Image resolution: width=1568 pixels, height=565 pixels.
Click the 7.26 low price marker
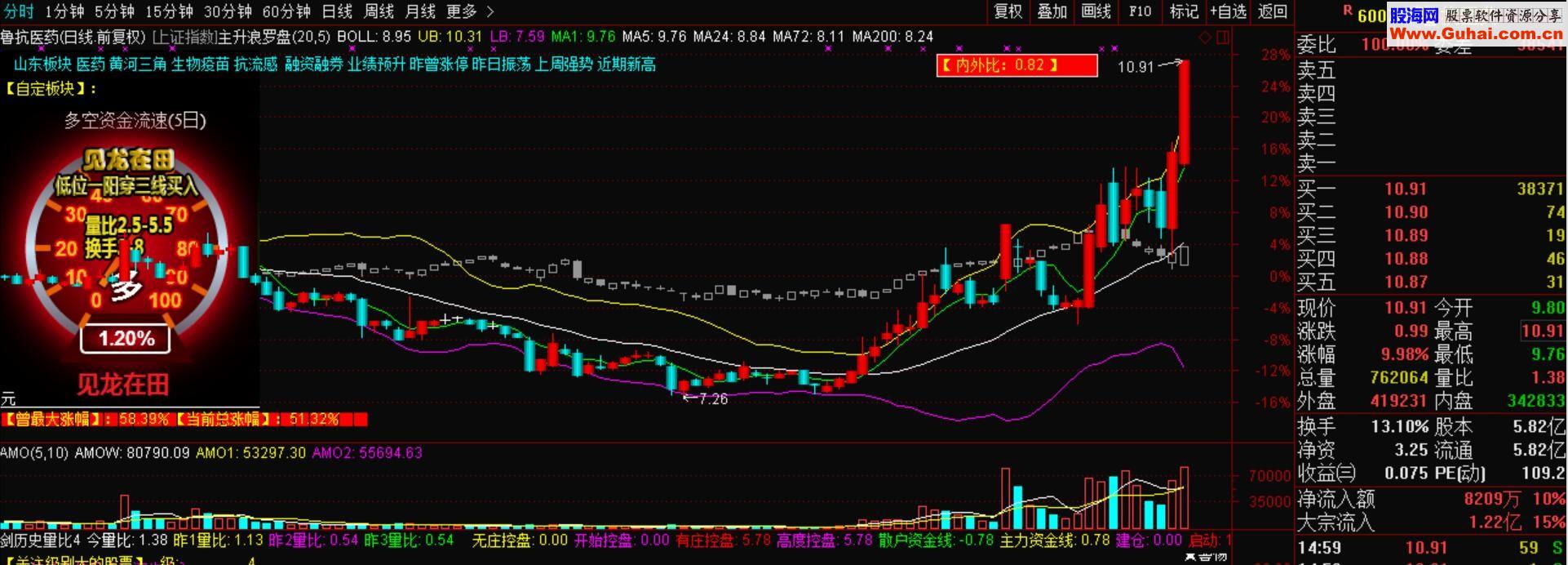click(713, 398)
